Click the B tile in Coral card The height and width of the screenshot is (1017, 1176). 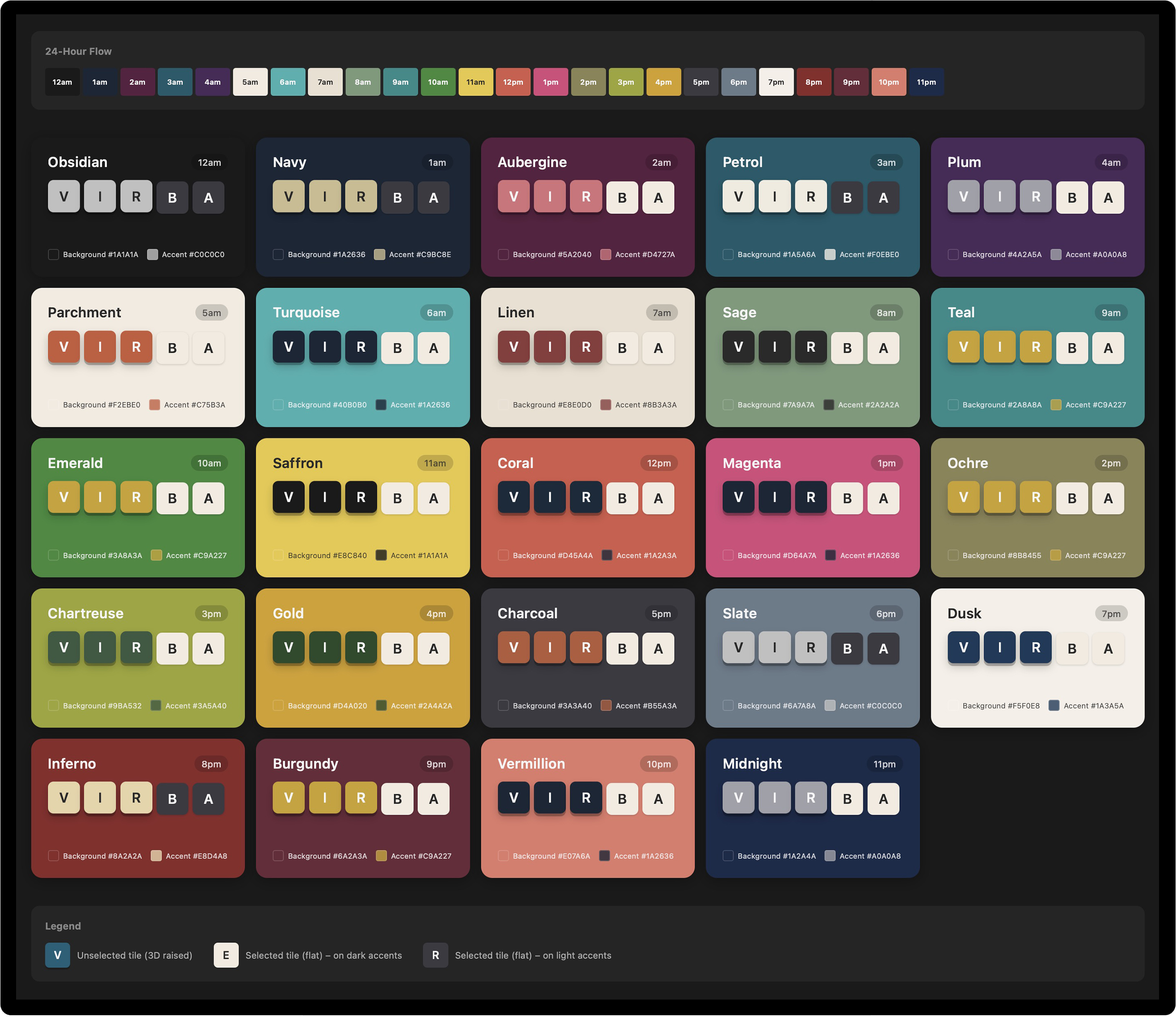point(622,498)
